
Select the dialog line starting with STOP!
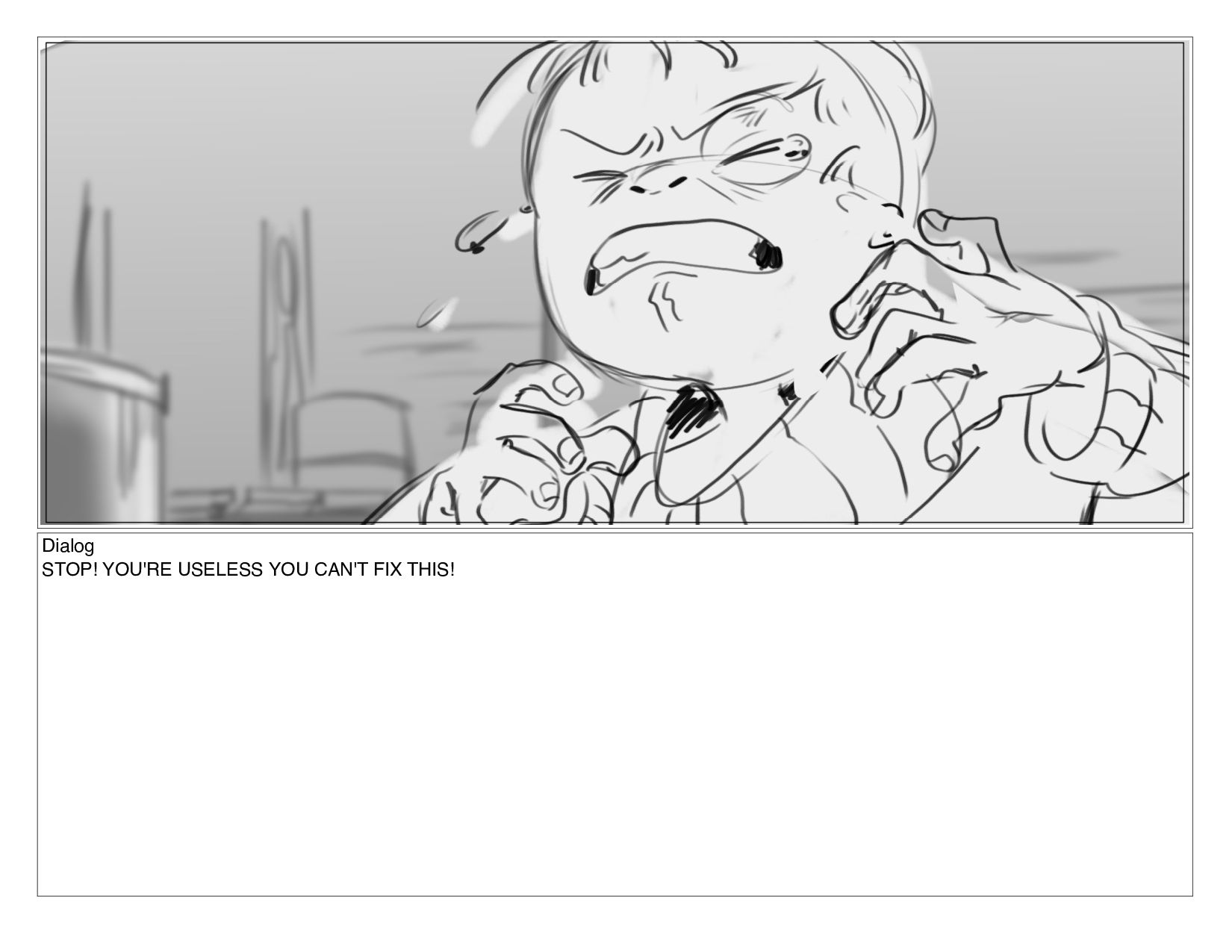pos(248,570)
